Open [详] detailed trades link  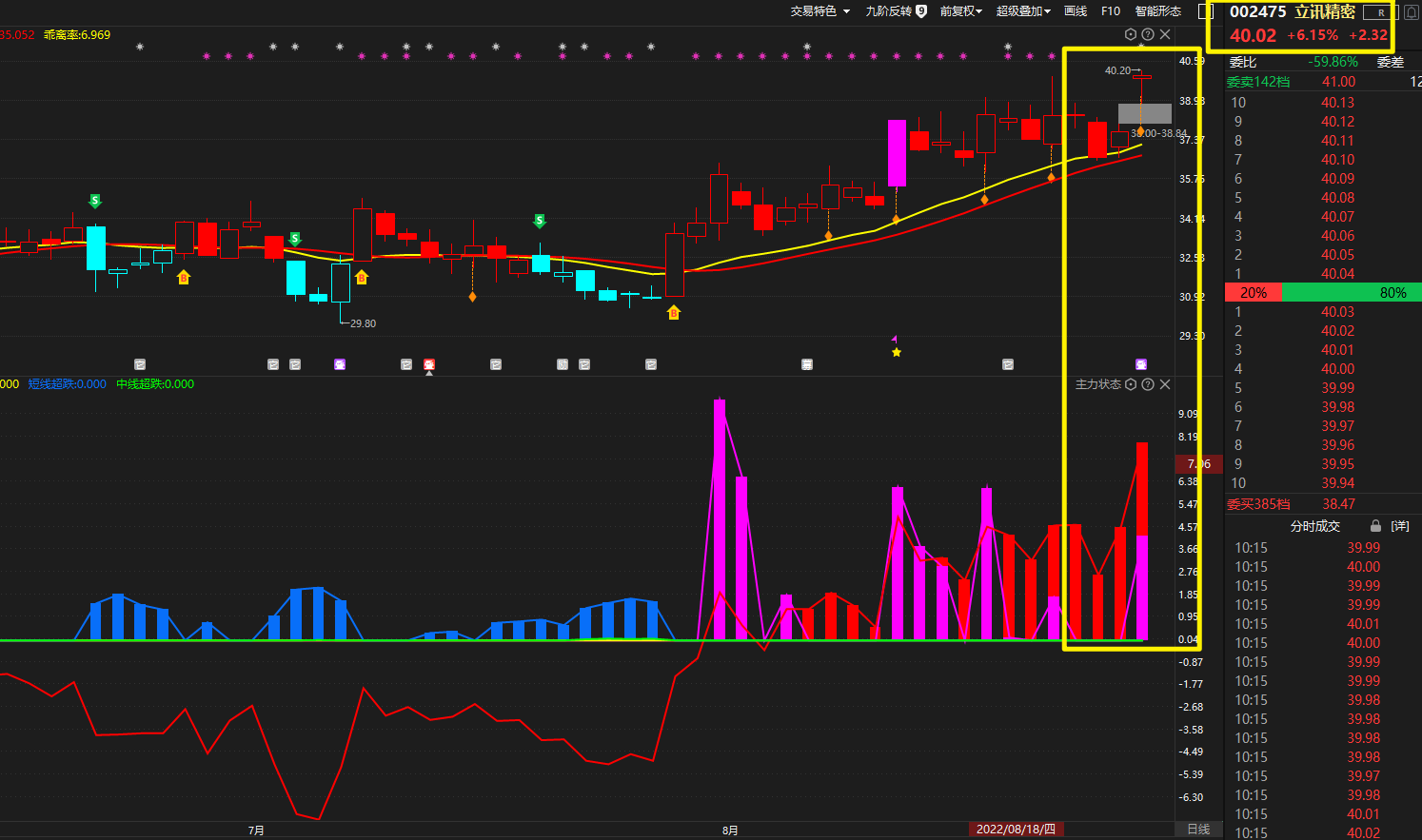(1399, 526)
